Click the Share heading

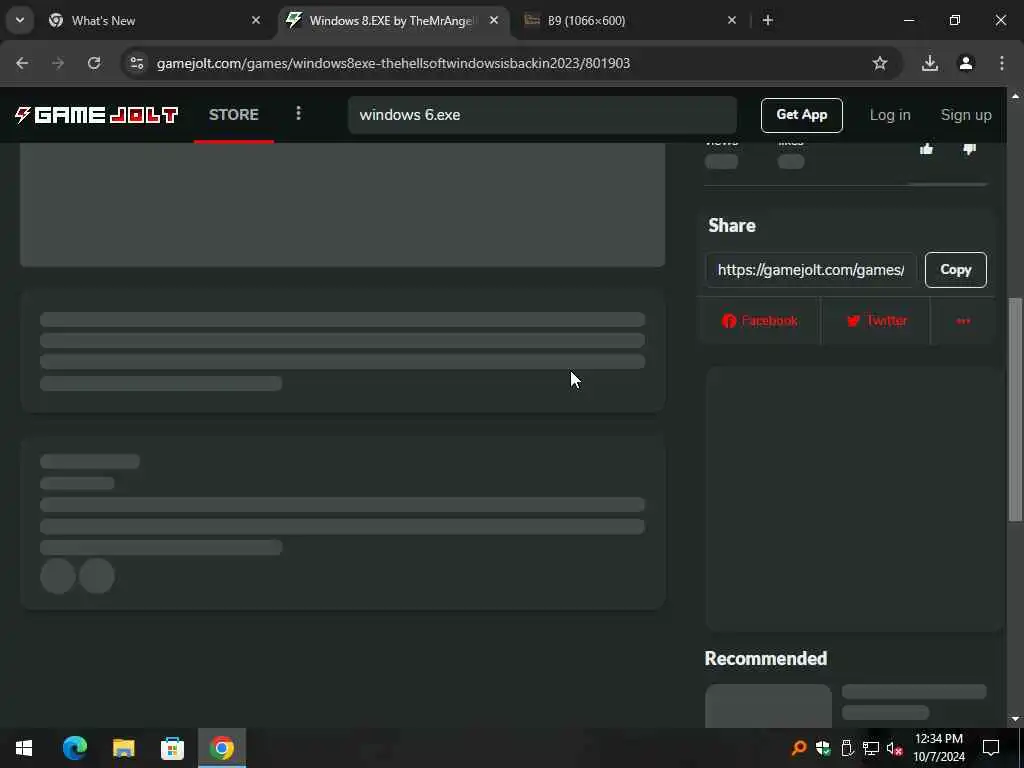click(x=732, y=225)
